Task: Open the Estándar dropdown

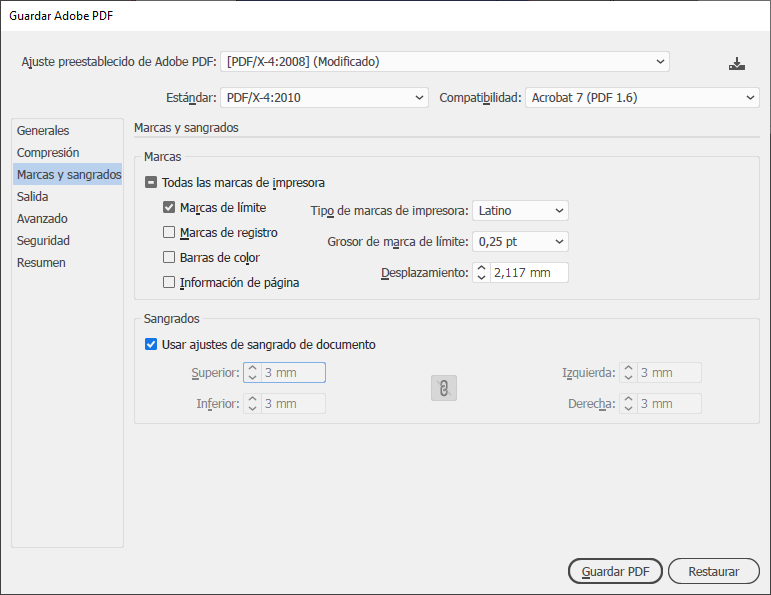Action: tap(324, 97)
